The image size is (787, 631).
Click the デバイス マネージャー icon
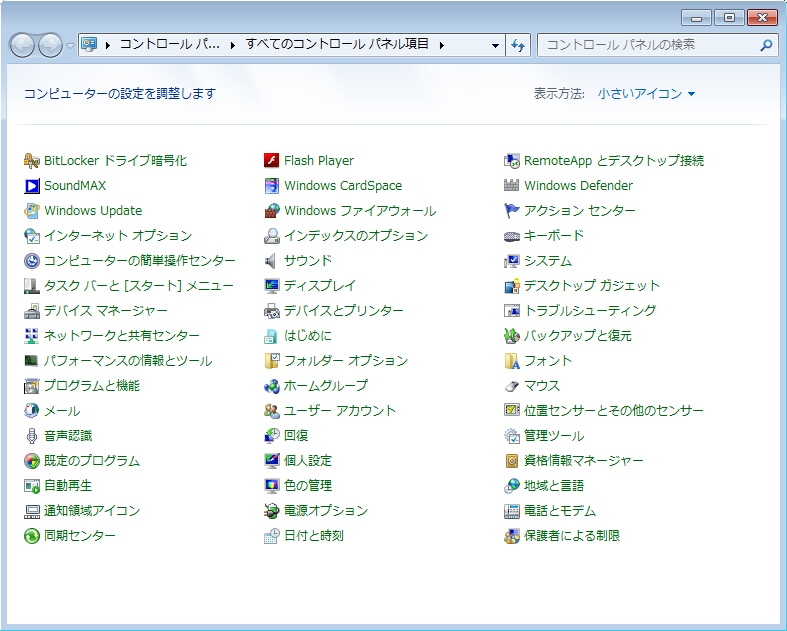[31, 311]
